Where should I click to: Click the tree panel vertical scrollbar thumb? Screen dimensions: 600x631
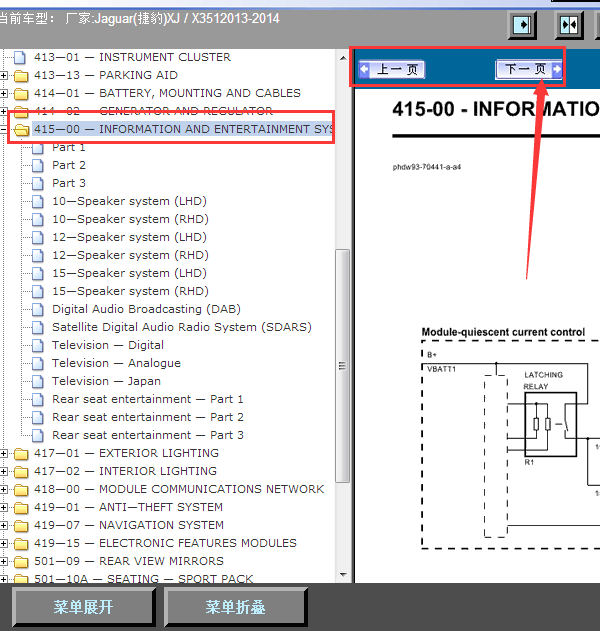(x=342, y=366)
